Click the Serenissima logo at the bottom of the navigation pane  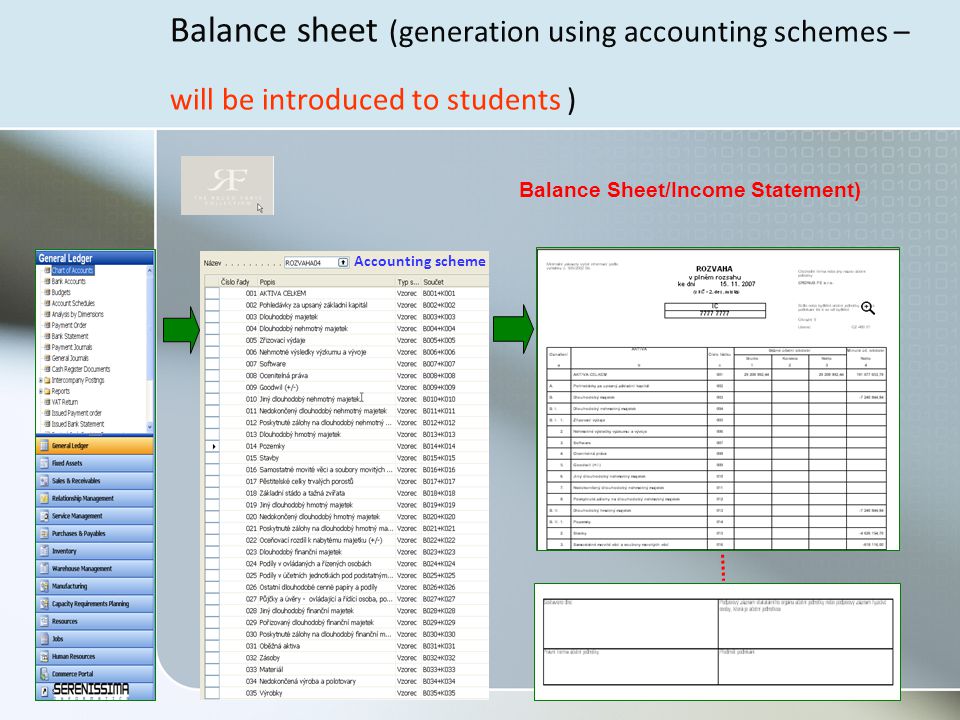click(91, 691)
